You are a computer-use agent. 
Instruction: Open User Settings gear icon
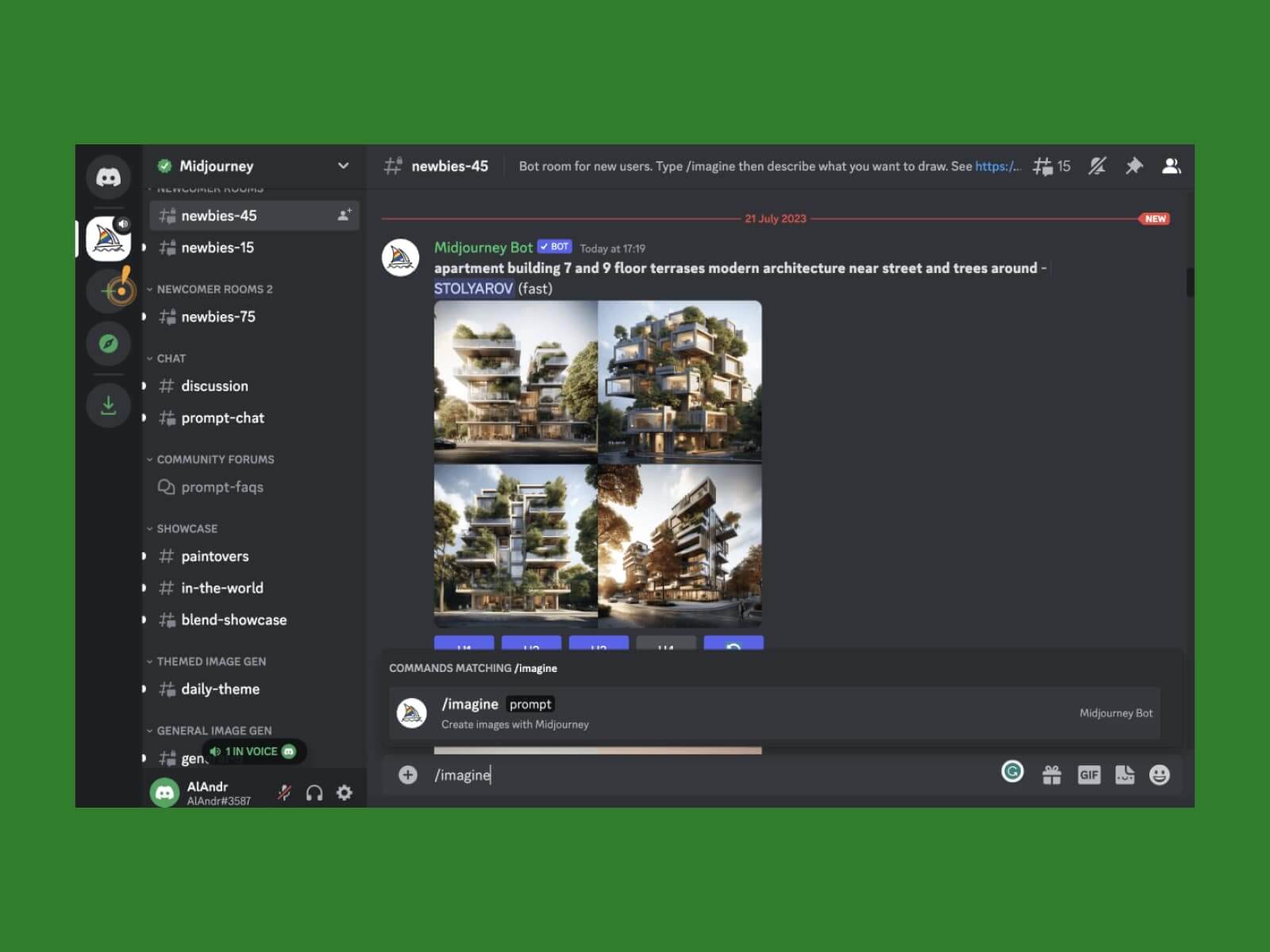tap(344, 793)
